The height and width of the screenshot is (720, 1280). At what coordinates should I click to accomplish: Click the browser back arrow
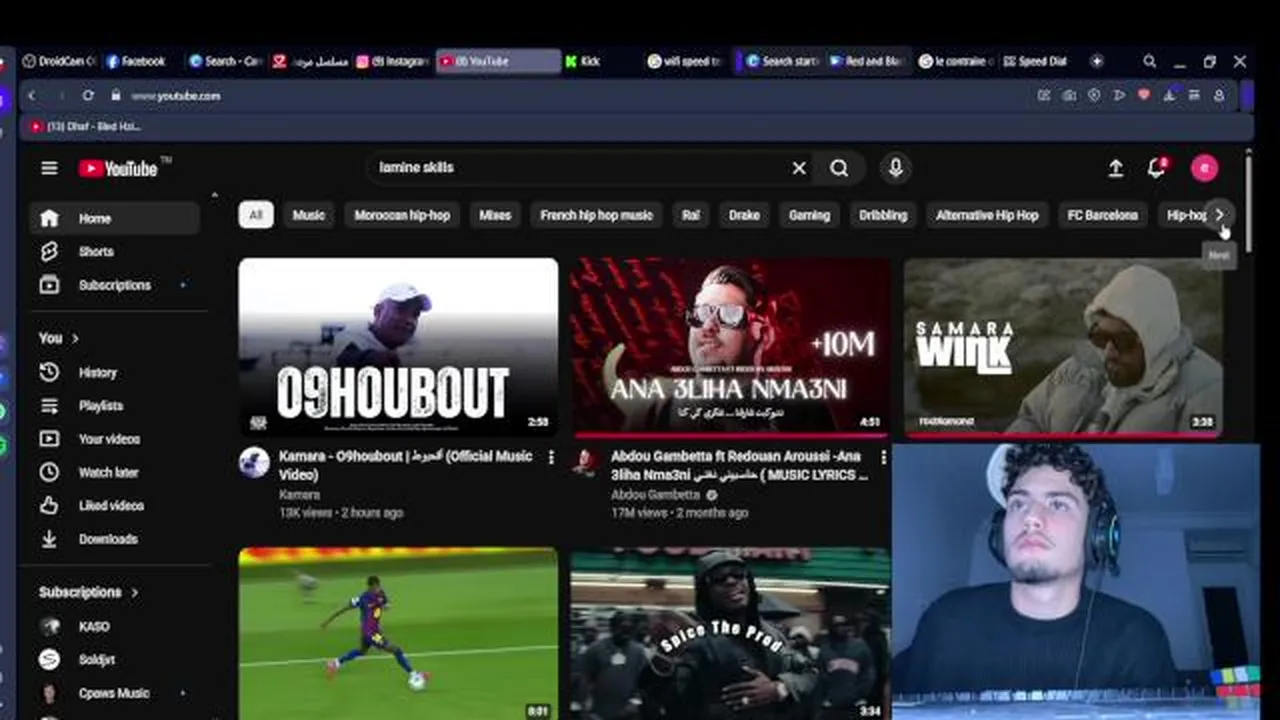point(32,96)
